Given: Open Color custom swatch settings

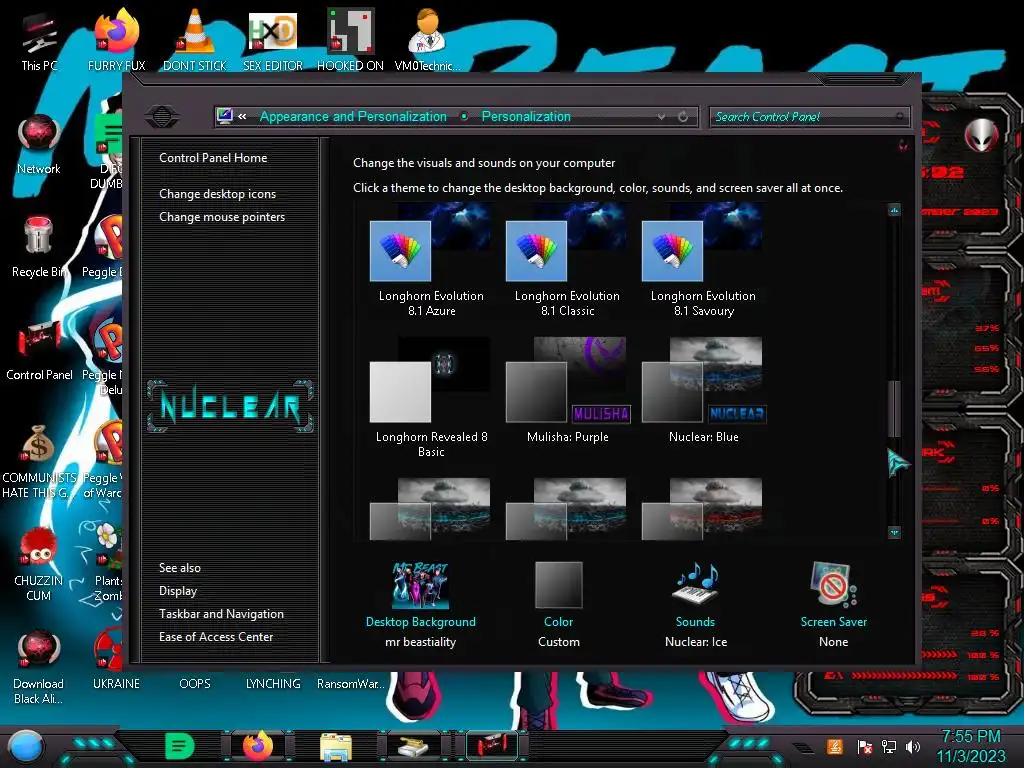Looking at the screenshot, I should 558,604.
